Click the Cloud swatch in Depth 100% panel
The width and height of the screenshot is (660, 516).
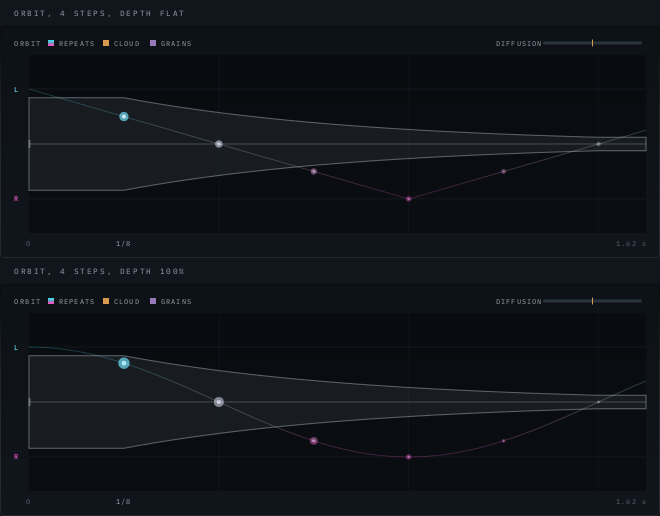(106, 301)
